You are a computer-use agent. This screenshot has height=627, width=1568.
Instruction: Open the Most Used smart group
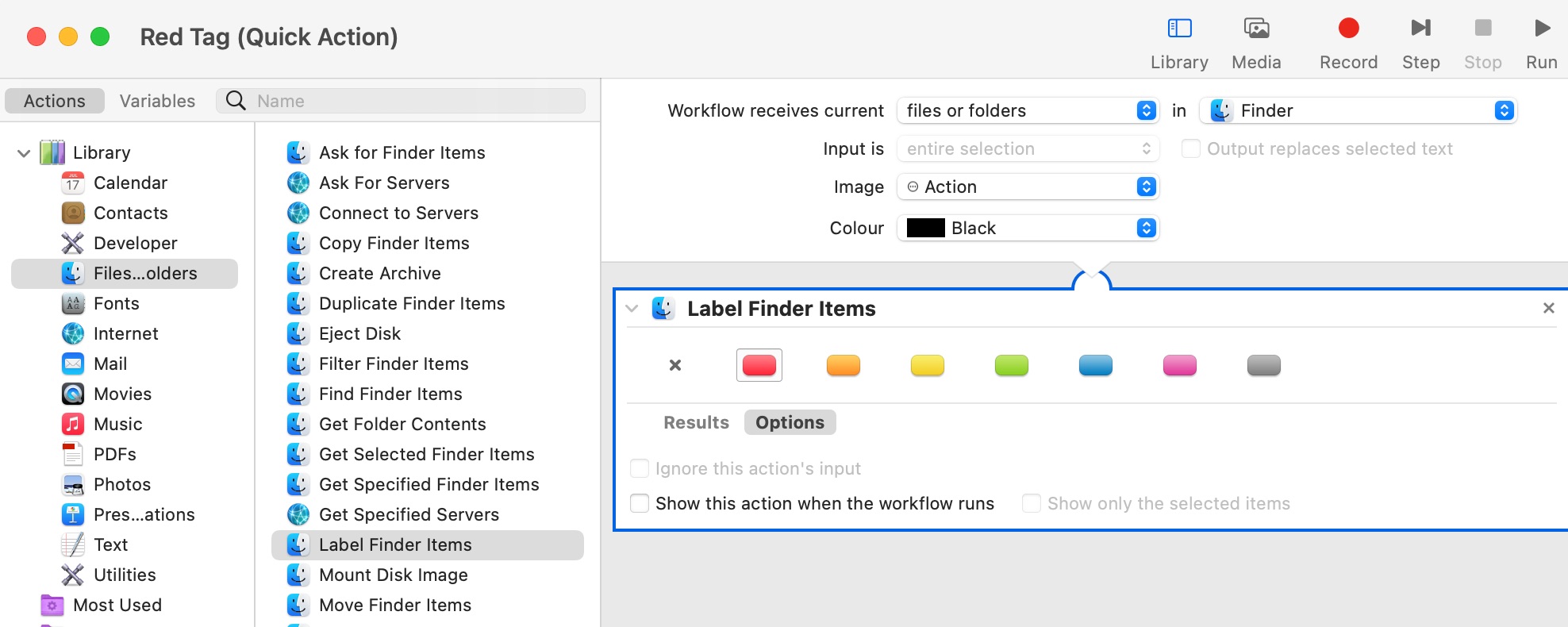pyautogui.click(x=117, y=605)
